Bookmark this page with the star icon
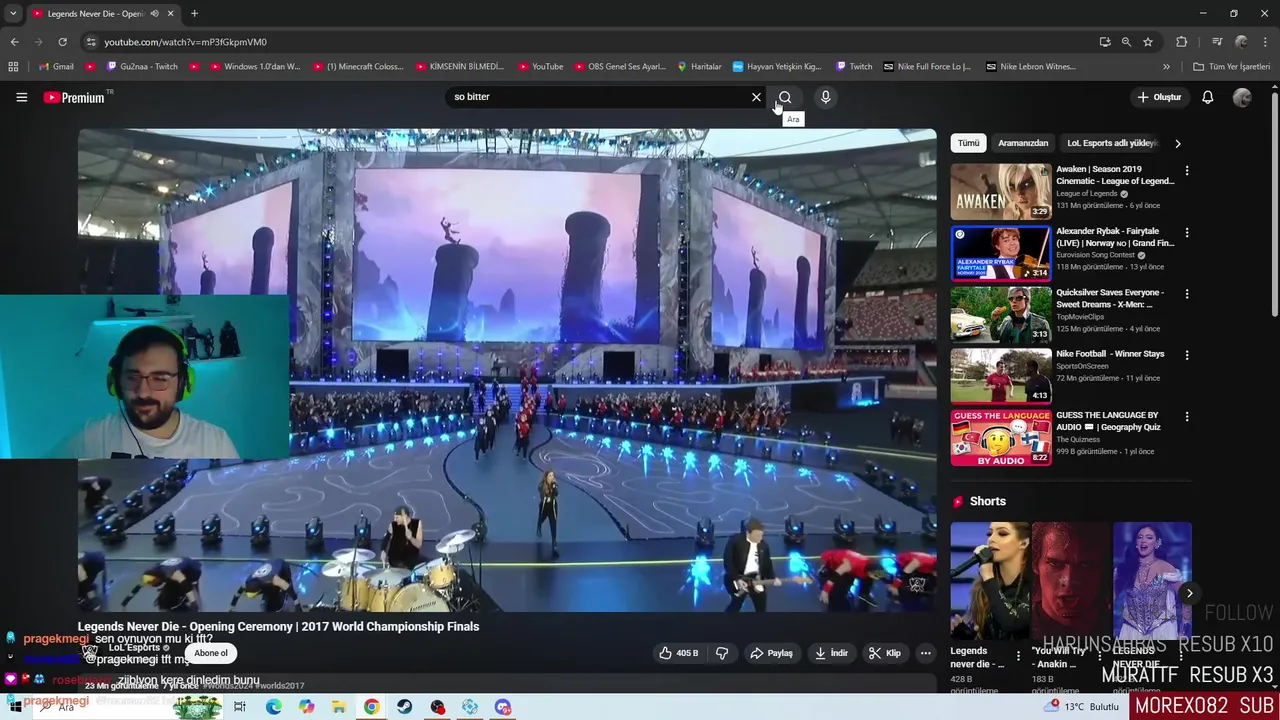 pos(1148,42)
